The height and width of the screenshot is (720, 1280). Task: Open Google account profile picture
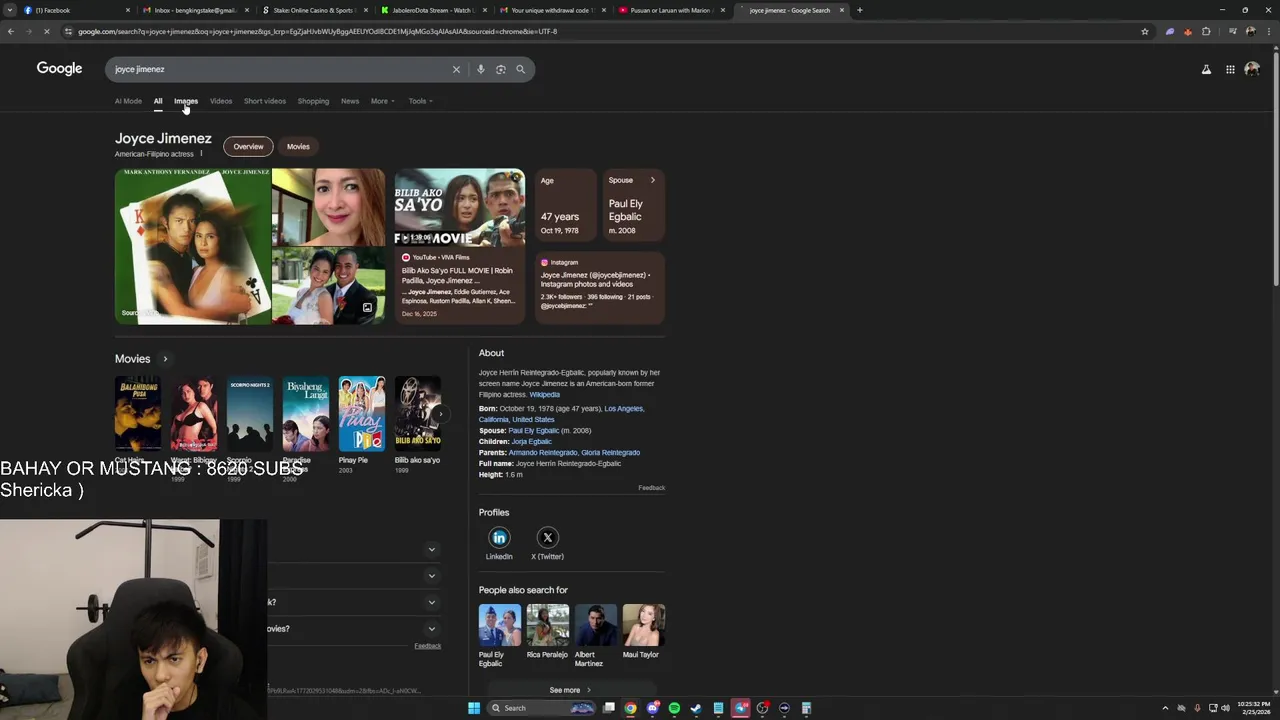click(x=1252, y=69)
